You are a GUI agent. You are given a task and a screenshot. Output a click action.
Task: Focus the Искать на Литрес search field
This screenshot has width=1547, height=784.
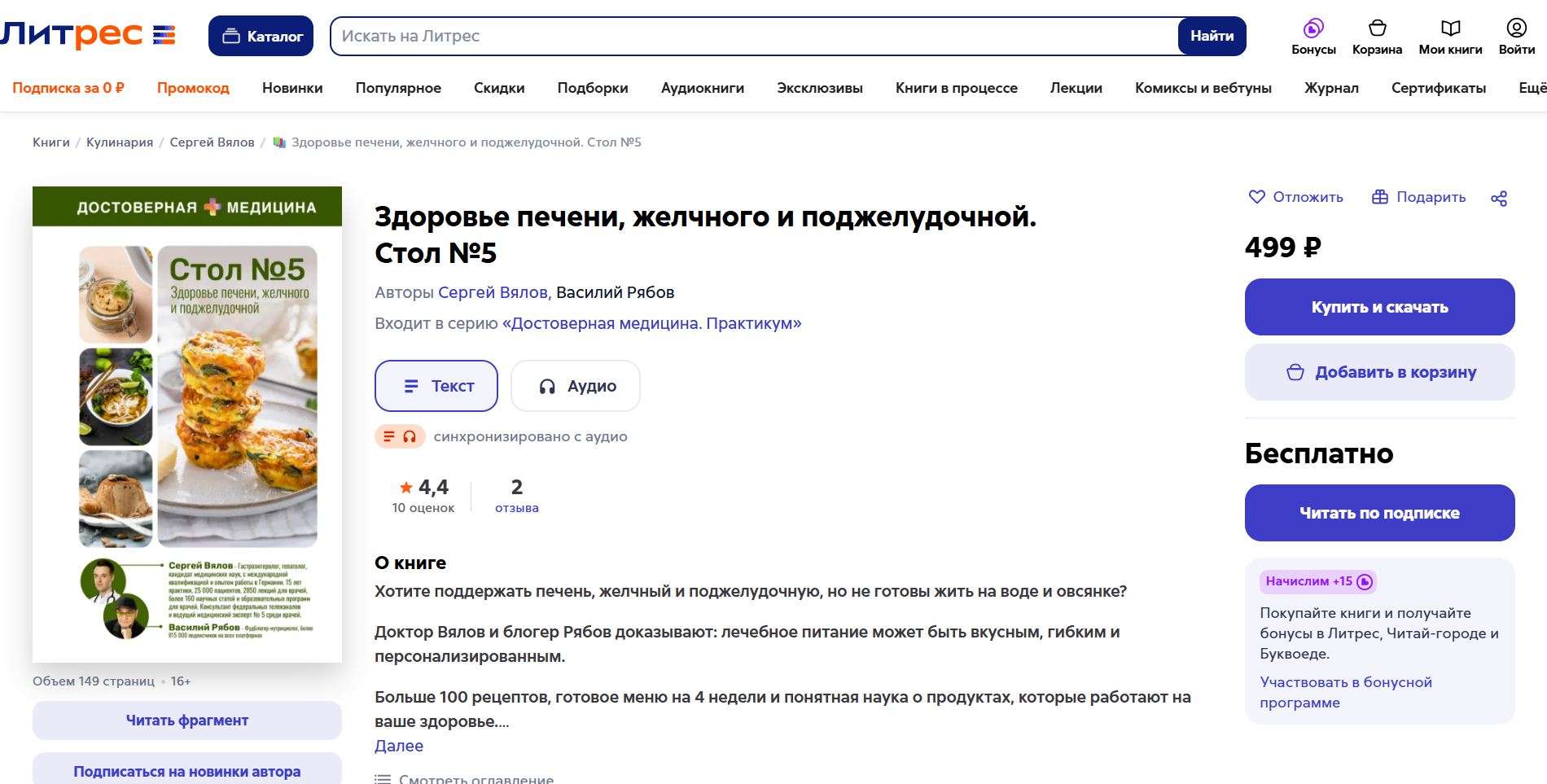pos(755,36)
